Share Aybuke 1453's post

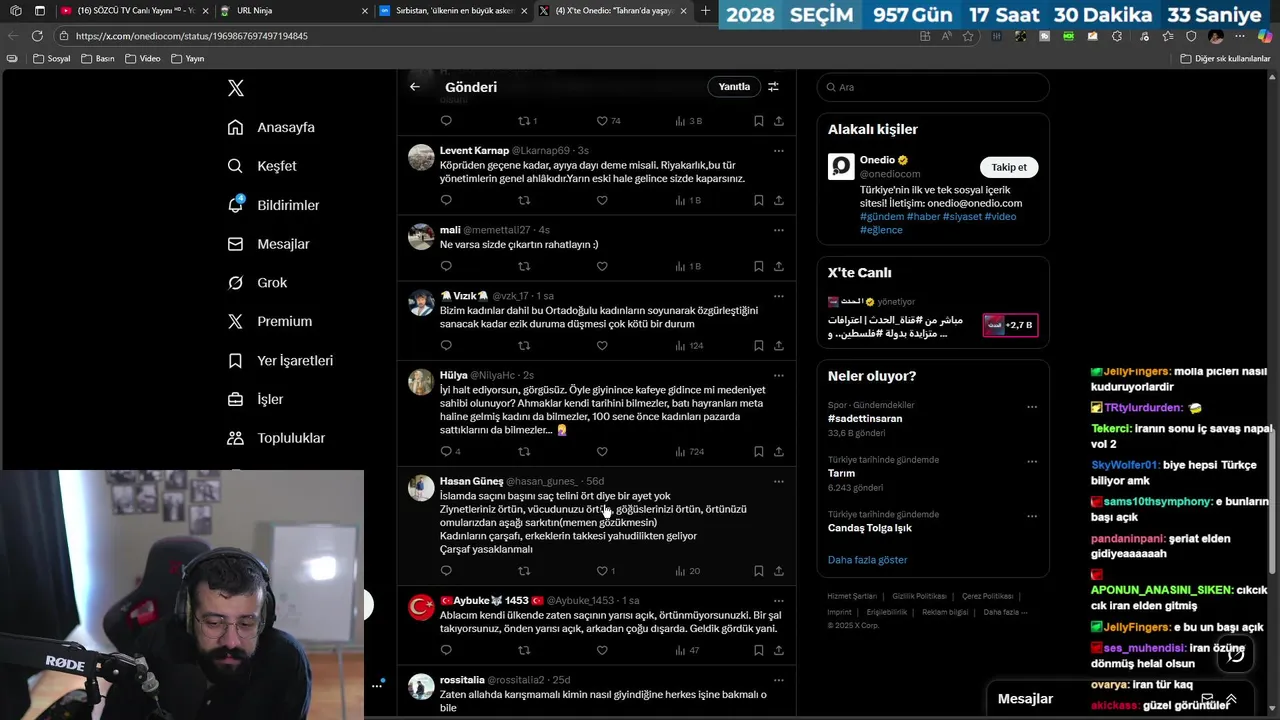click(779, 650)
